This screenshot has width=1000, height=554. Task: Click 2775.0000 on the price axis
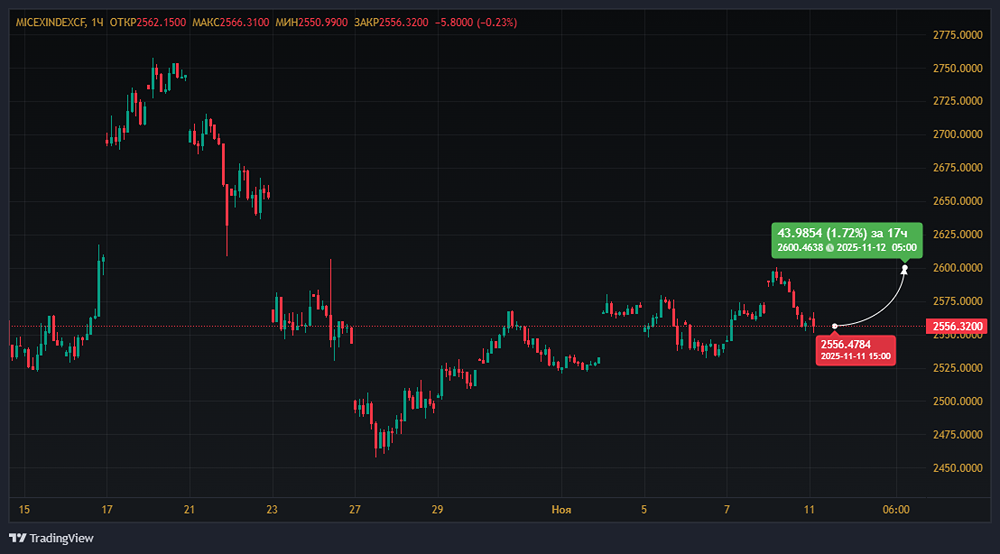coord(956,35)
